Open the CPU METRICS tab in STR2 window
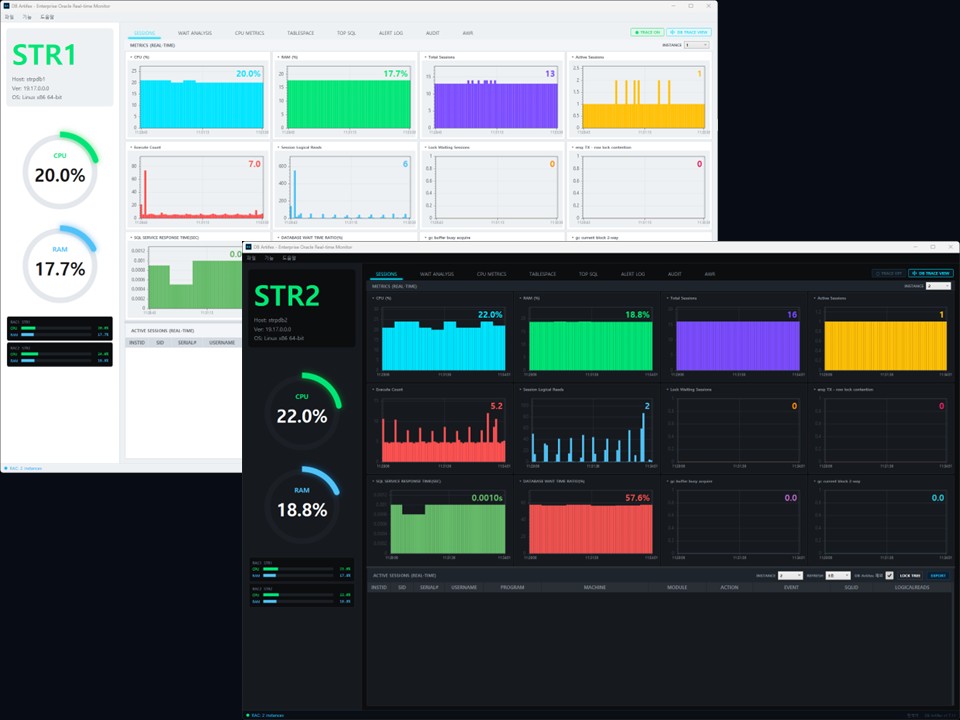The image size is (960, 720). tap(492, 274)
